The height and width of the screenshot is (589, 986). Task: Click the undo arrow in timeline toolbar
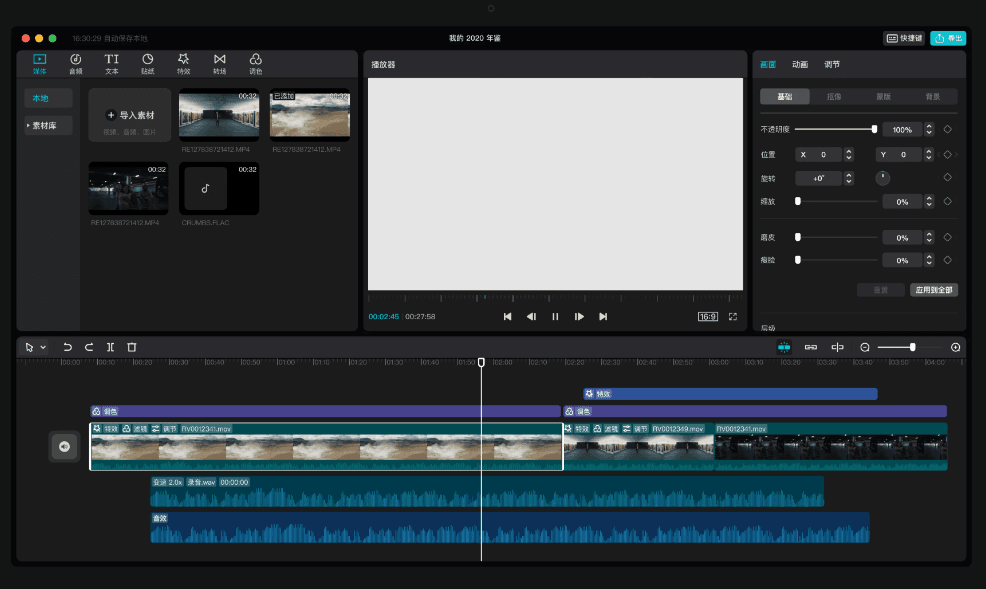(68, 347)
